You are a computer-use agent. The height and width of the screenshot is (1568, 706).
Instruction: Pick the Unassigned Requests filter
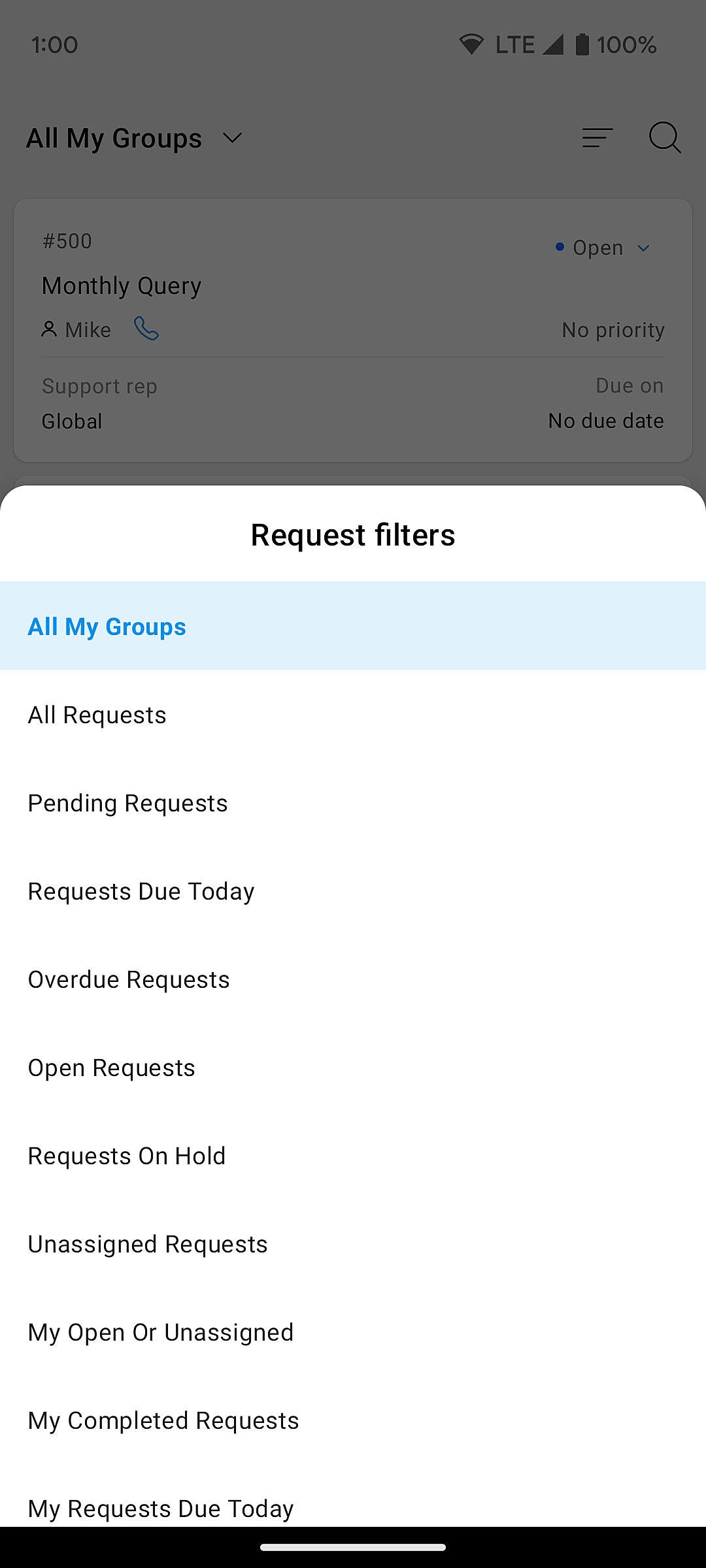tap(148, 1244)
